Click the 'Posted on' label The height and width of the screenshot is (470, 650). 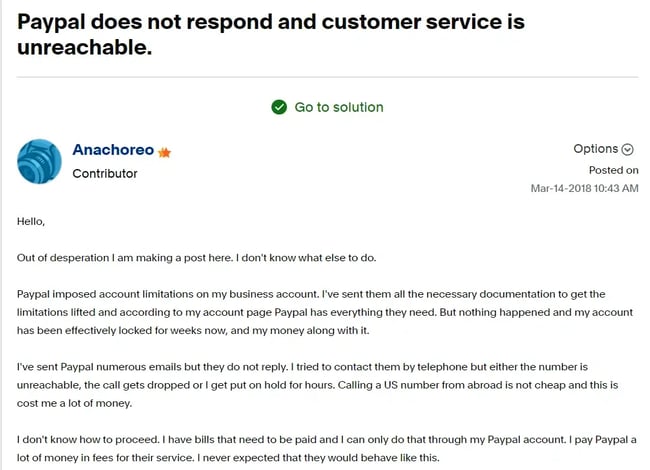(x=613, y=170)
